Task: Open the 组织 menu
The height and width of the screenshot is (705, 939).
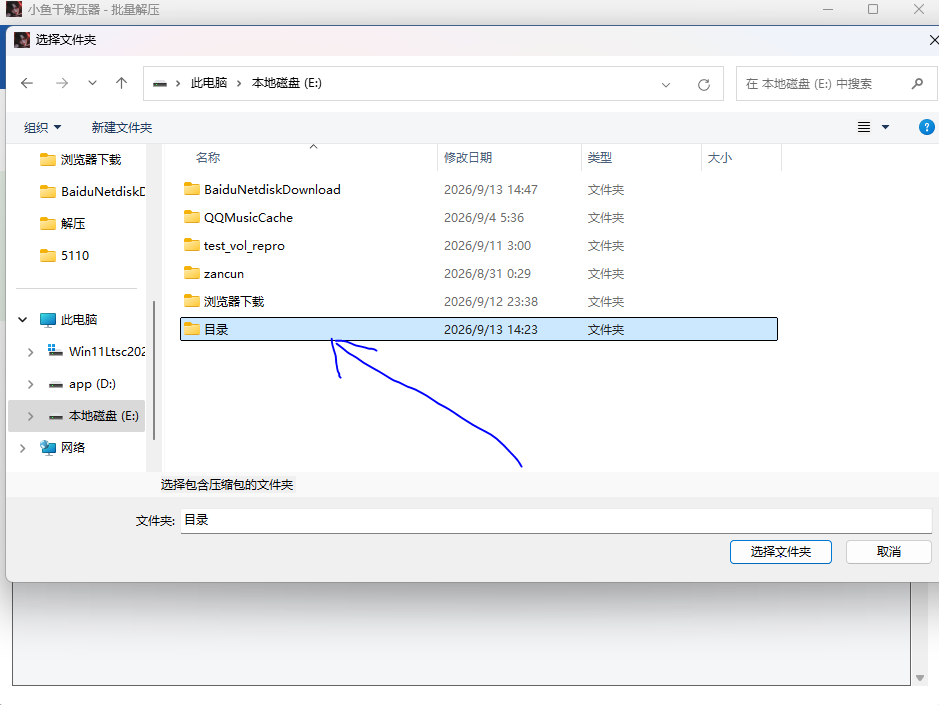Action: coord(43,128)
